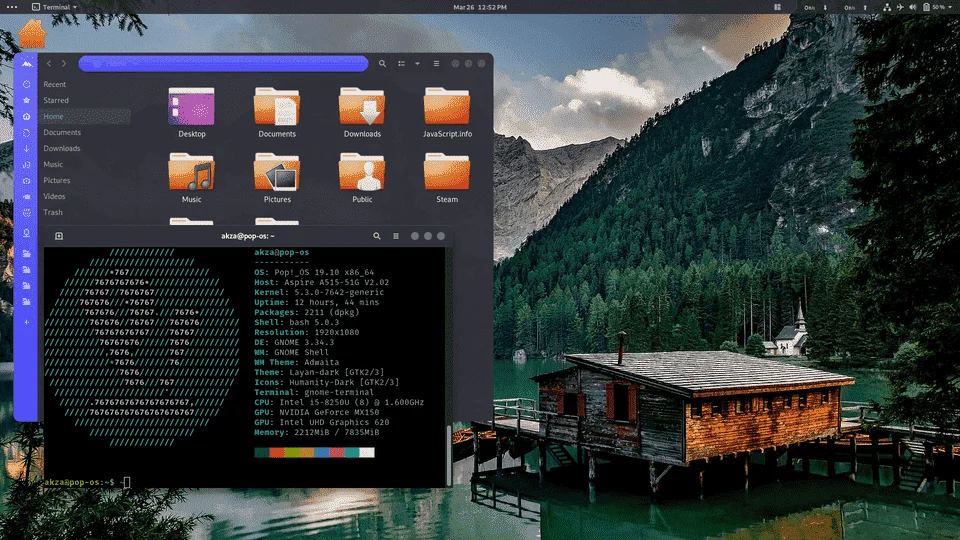
Task: Open the Steam folder
Action: point(447,178)
